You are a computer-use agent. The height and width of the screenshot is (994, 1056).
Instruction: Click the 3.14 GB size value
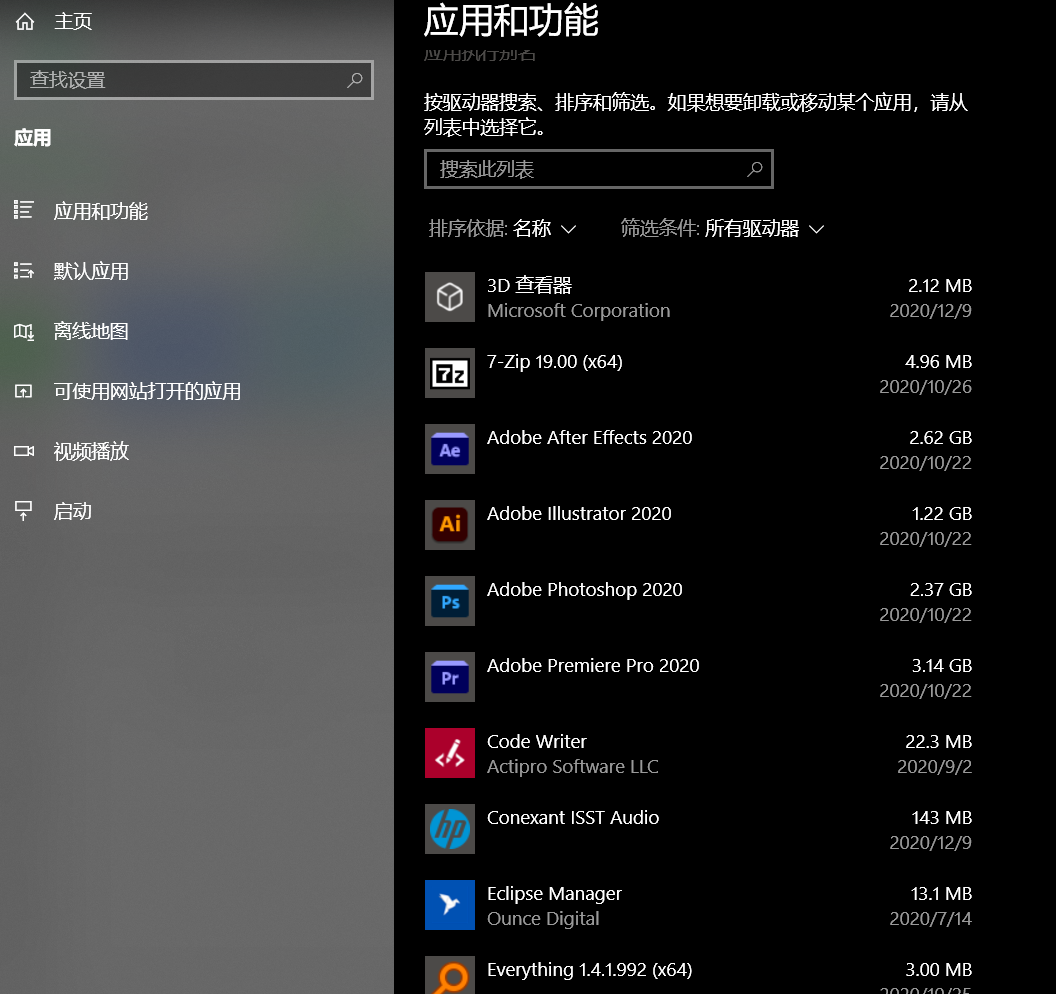(x=942, y=665)
